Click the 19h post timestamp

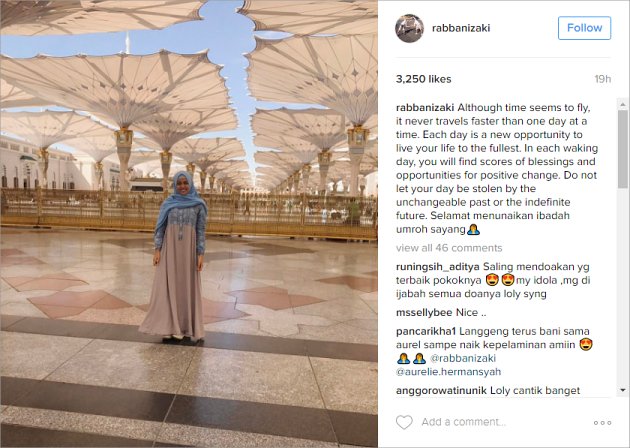603,79
